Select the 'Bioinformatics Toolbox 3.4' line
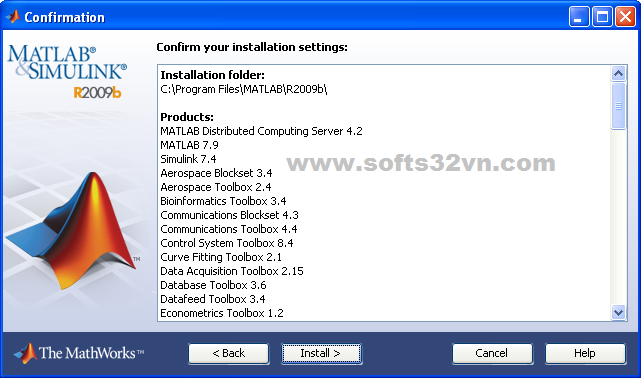Screen dimensions: 641x378 click(x=223, y=201)
